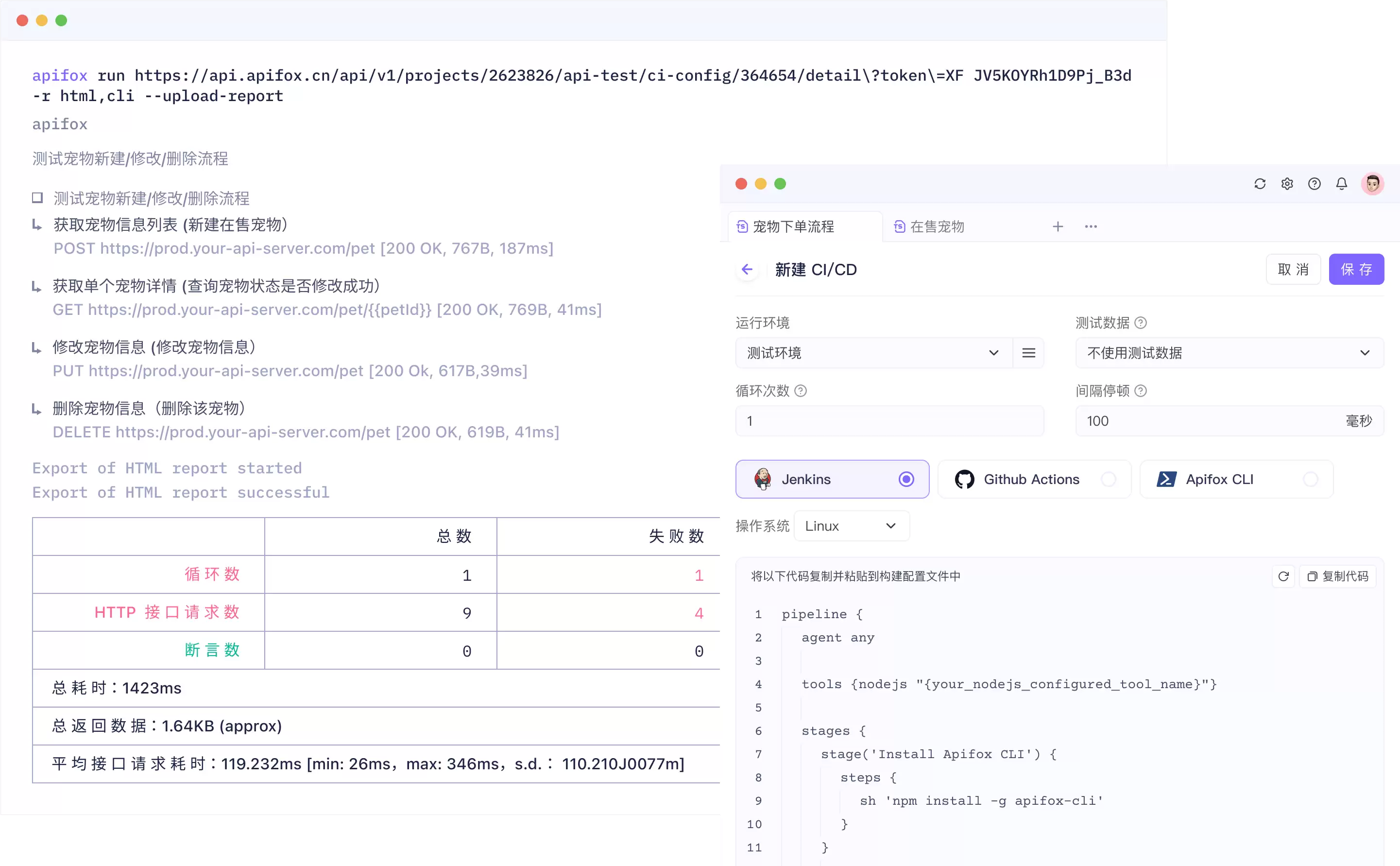This screenshot has height=866, width=1400.
Task: Click the 保存 save button
Action: point(1356,269)
